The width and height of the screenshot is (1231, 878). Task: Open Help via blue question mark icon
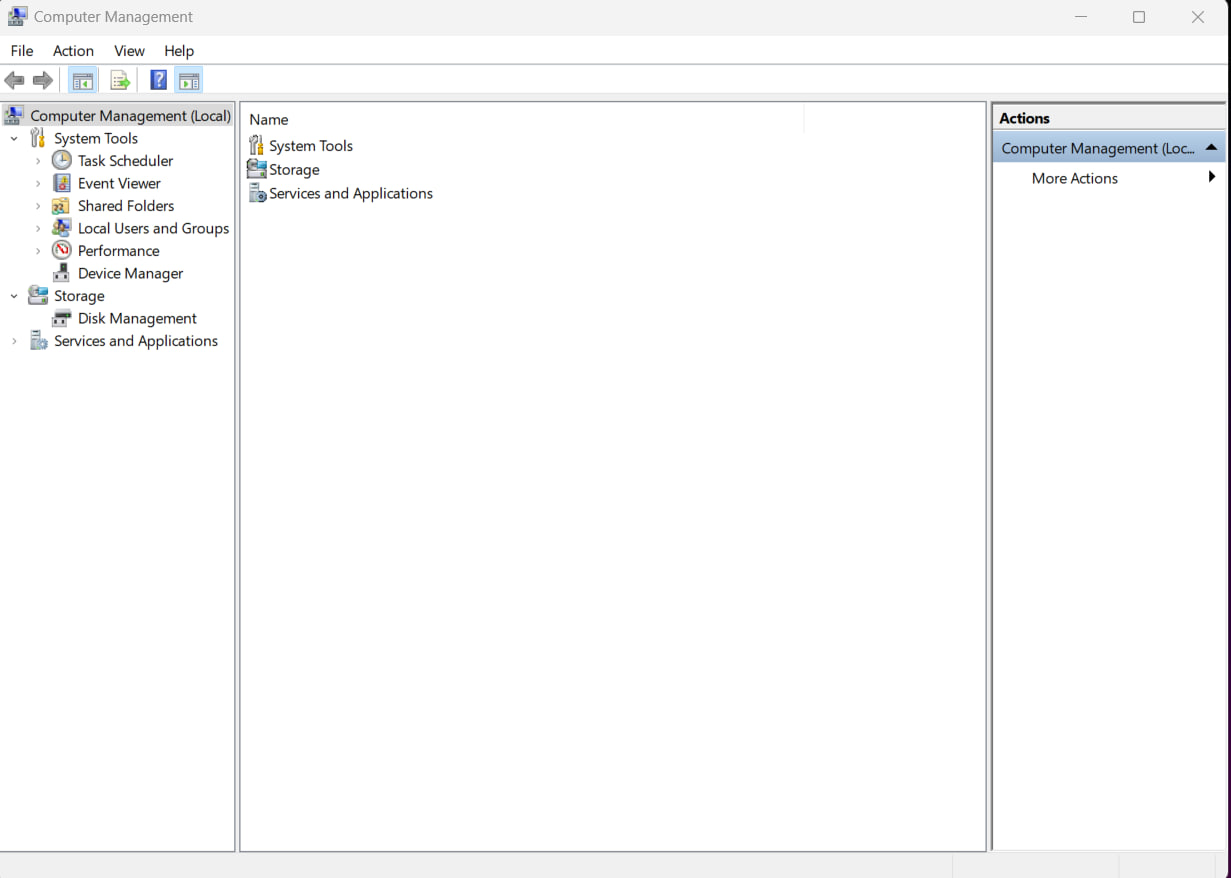(158, 80)
